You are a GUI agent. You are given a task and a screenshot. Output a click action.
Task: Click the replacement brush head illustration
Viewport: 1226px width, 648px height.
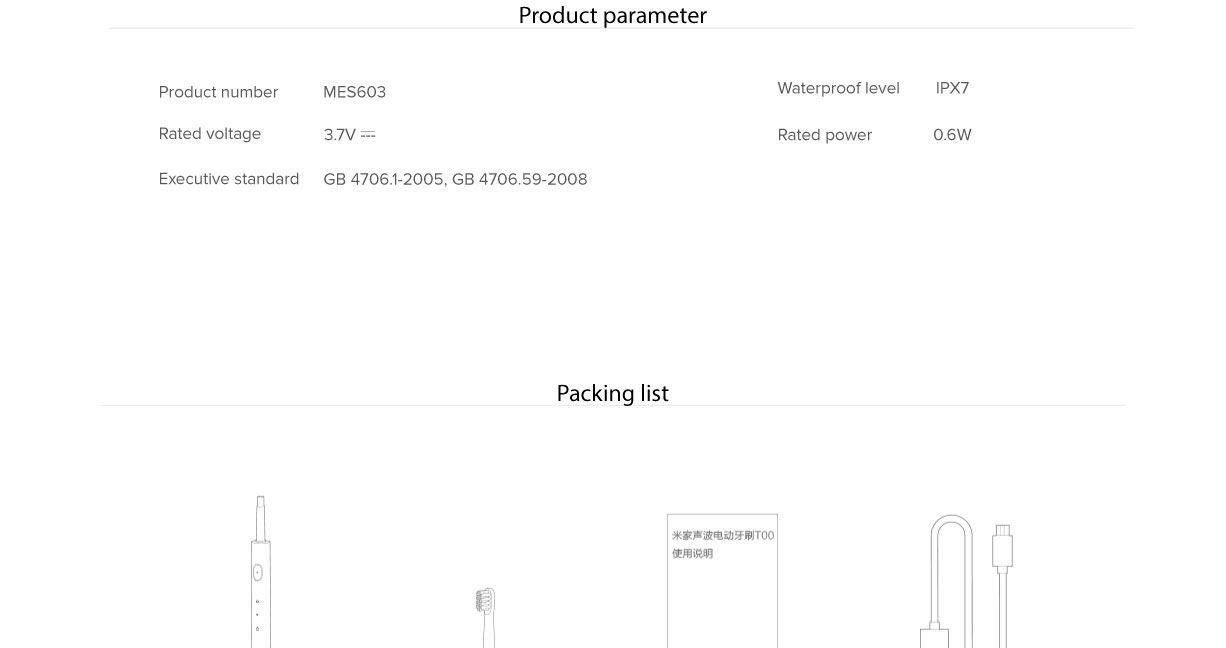click(x=485, y=610)
